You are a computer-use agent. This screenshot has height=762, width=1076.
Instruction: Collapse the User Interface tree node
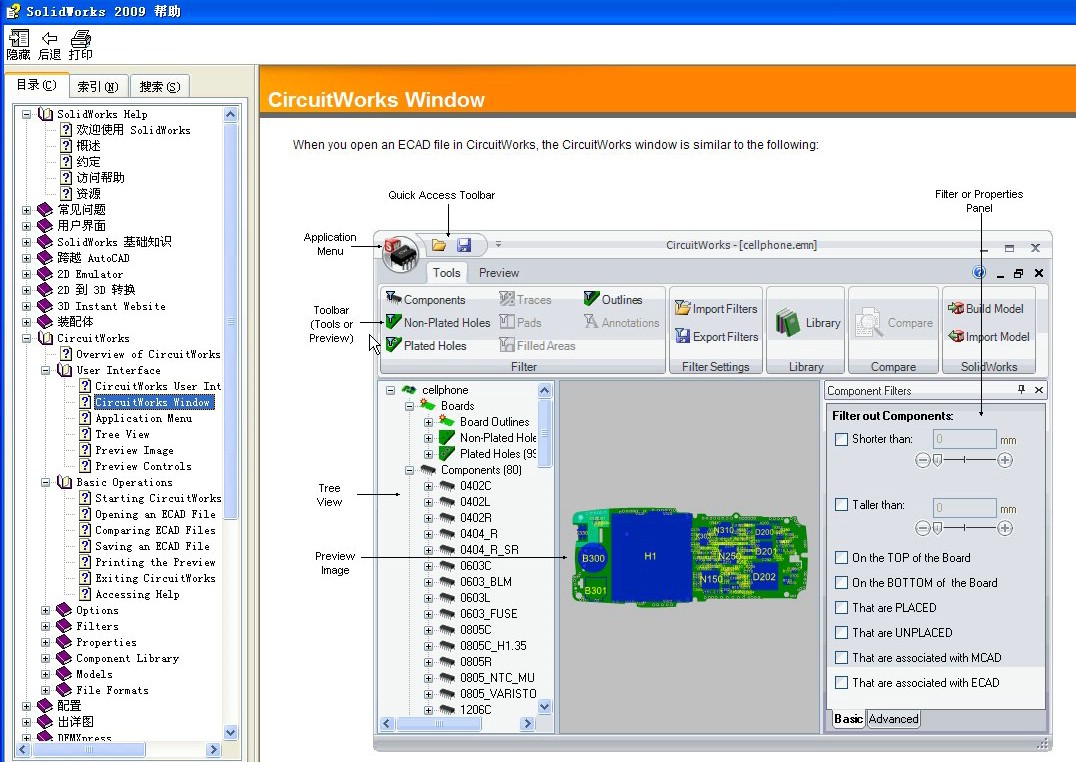(45, 370)
